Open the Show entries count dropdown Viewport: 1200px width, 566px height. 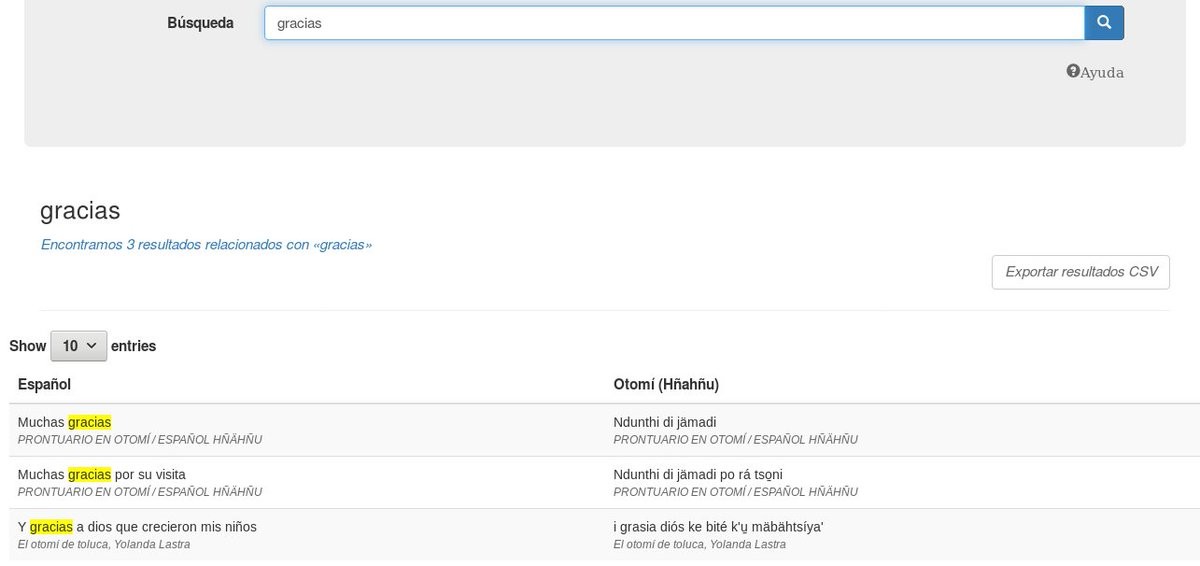(x=78, y=346)
